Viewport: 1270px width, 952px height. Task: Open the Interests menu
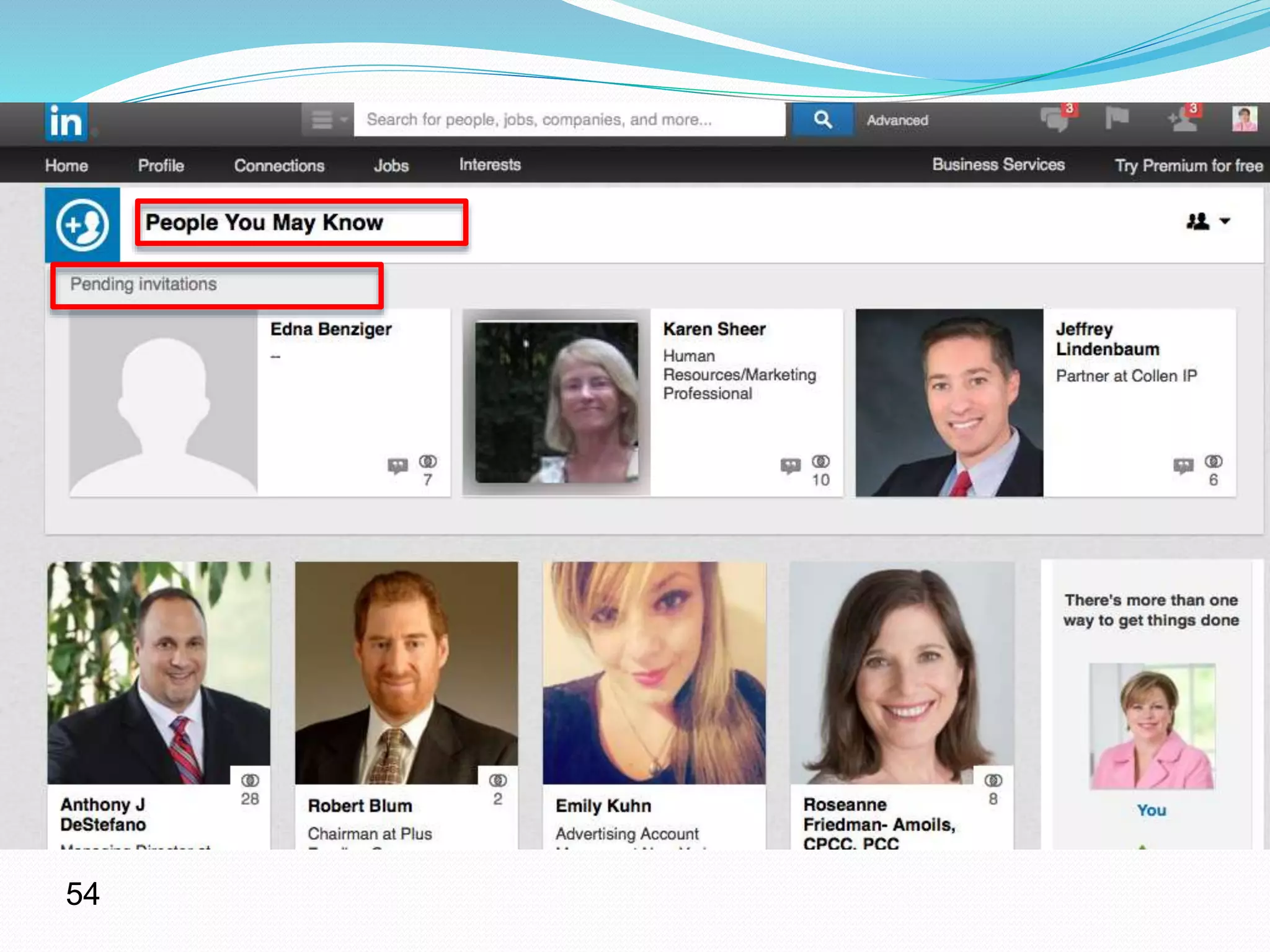point(489,165)
